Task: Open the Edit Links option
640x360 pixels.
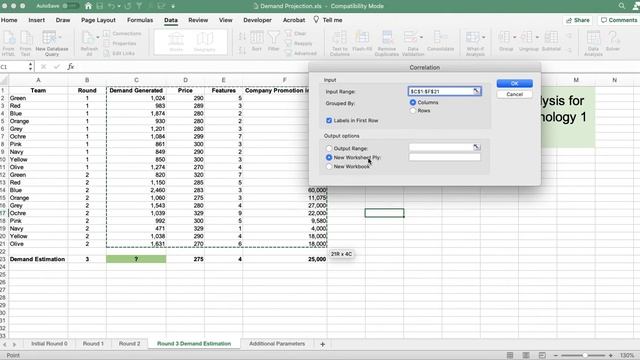Action: (119, 53)
